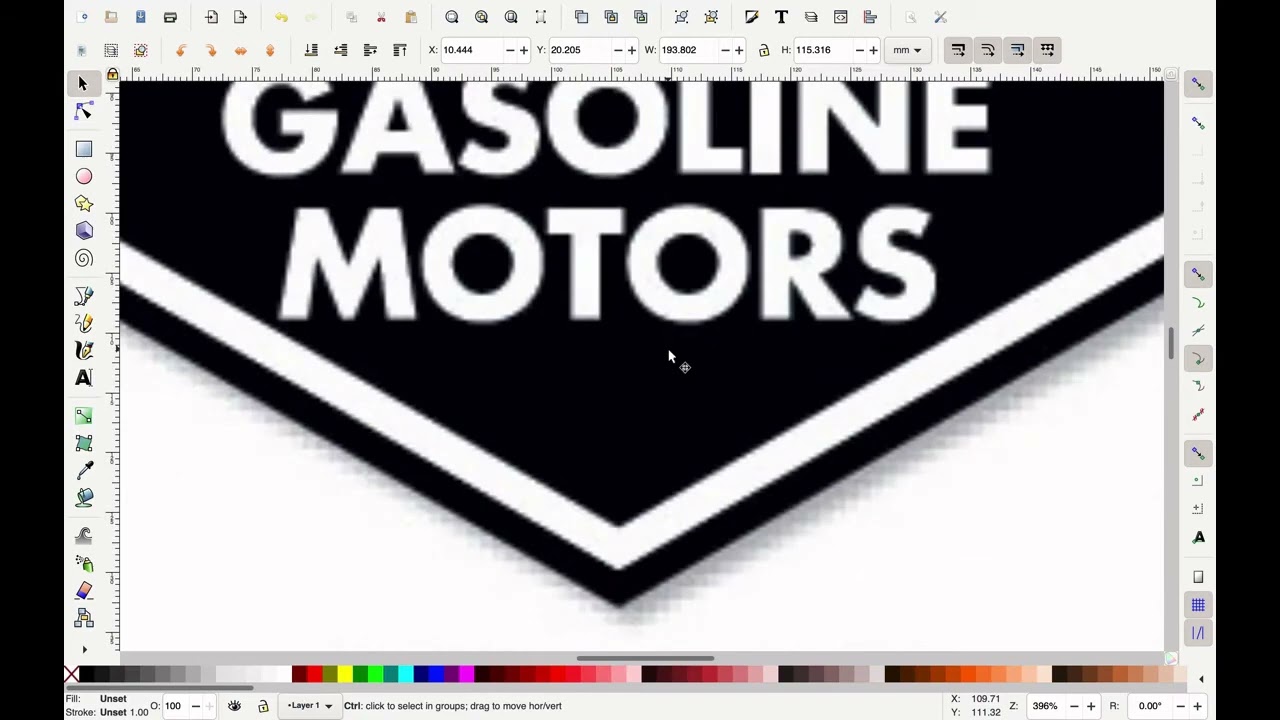Rotate selection 90 degrees counter-clockwise
Viewport: 1280px width, 720px height.
pyautogui.click(x=181, y=50)
